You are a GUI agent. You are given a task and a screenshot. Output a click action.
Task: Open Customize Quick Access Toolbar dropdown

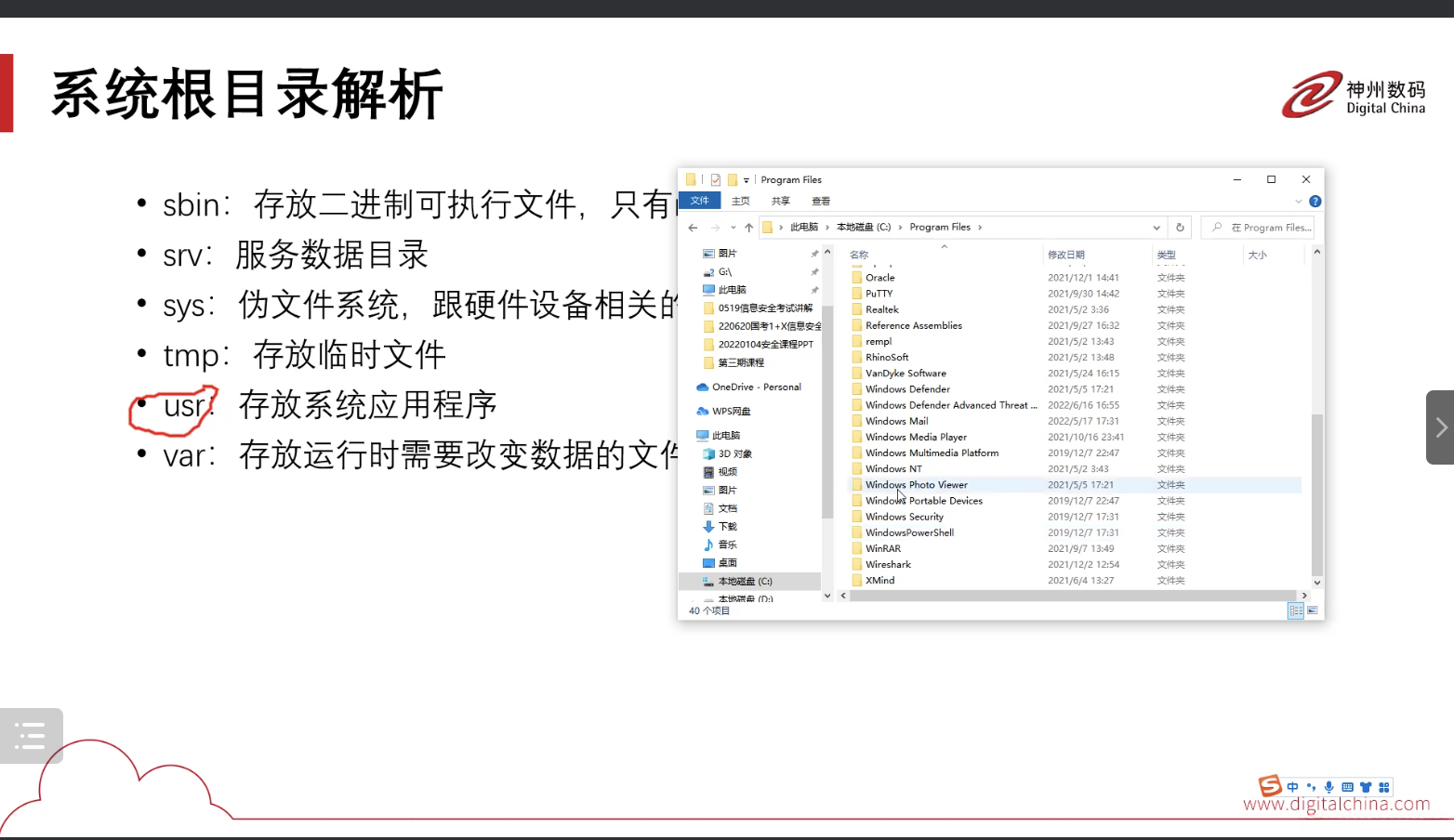(746, 180)
